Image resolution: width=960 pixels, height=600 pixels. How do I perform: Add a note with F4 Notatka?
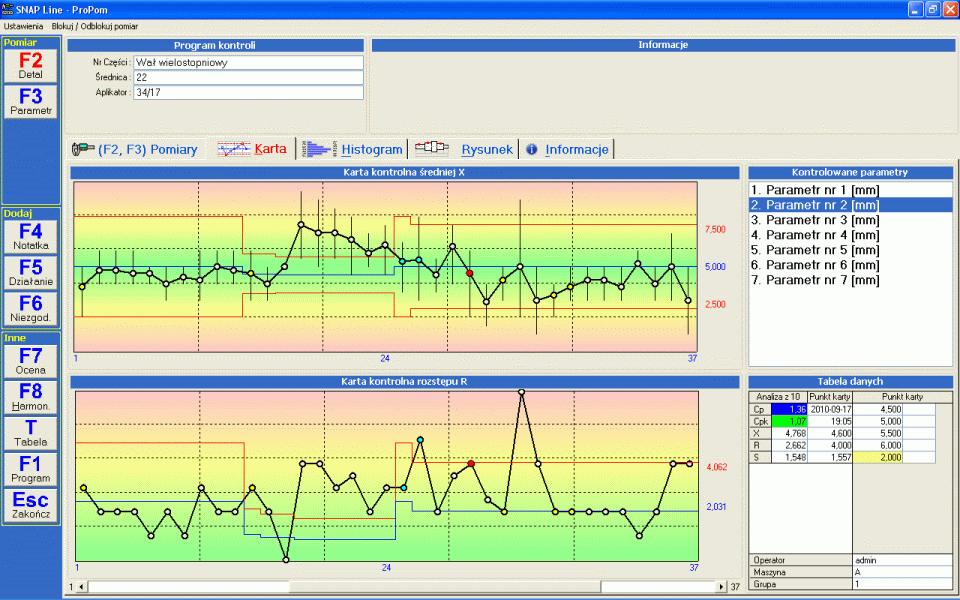coord(31,236)
